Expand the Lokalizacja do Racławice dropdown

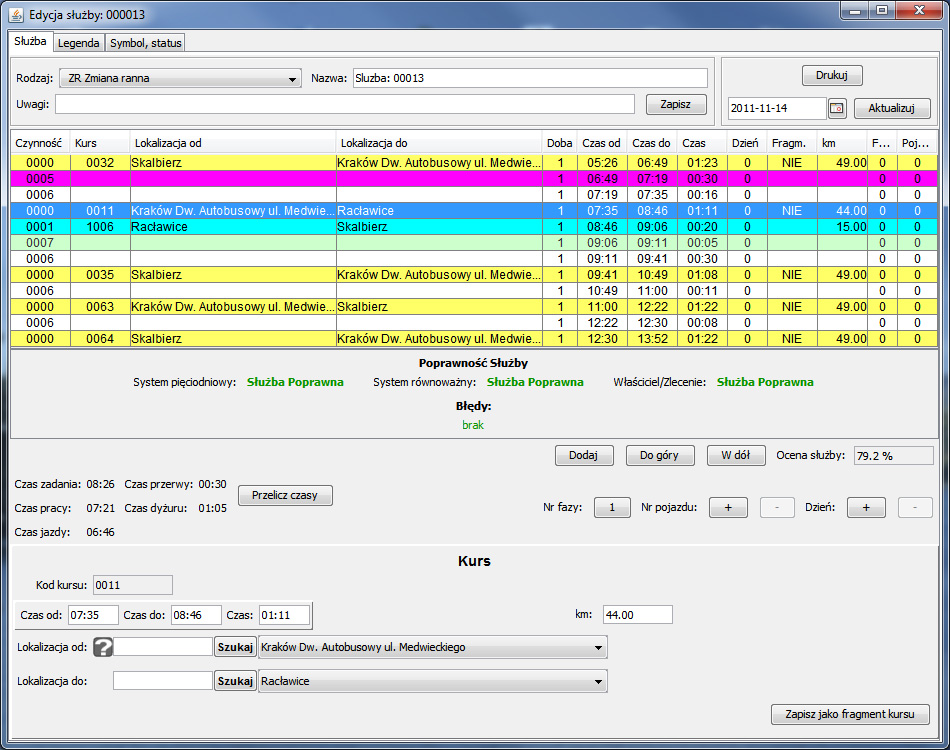[433, 681]
